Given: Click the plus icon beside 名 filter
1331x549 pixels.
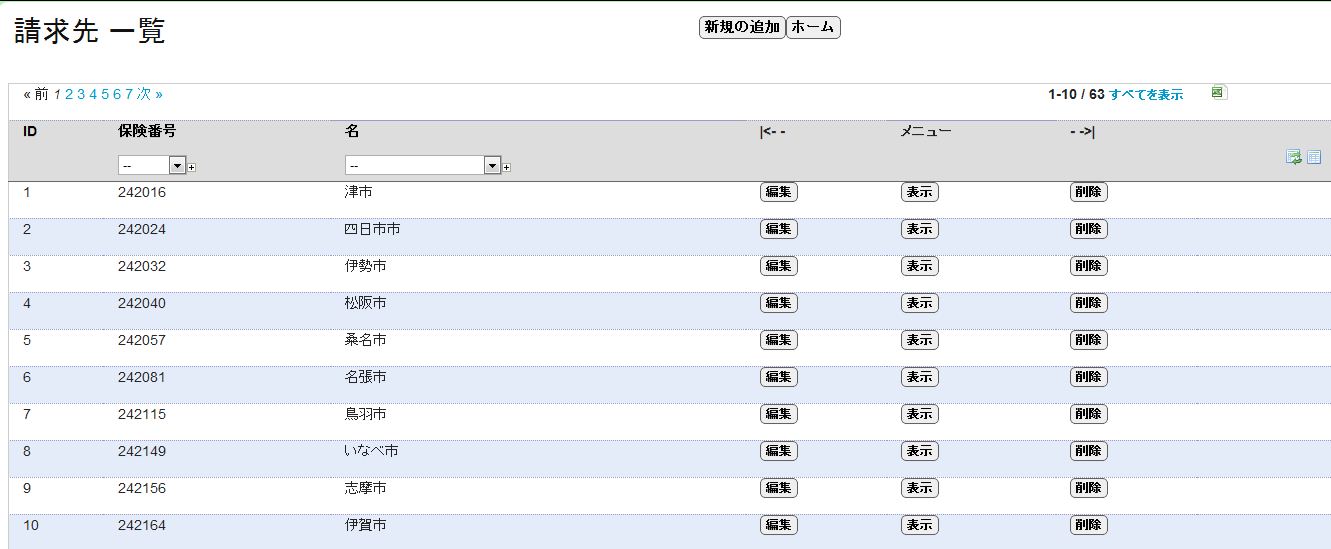Looking at the screenshot, I should tap(507, 167).
